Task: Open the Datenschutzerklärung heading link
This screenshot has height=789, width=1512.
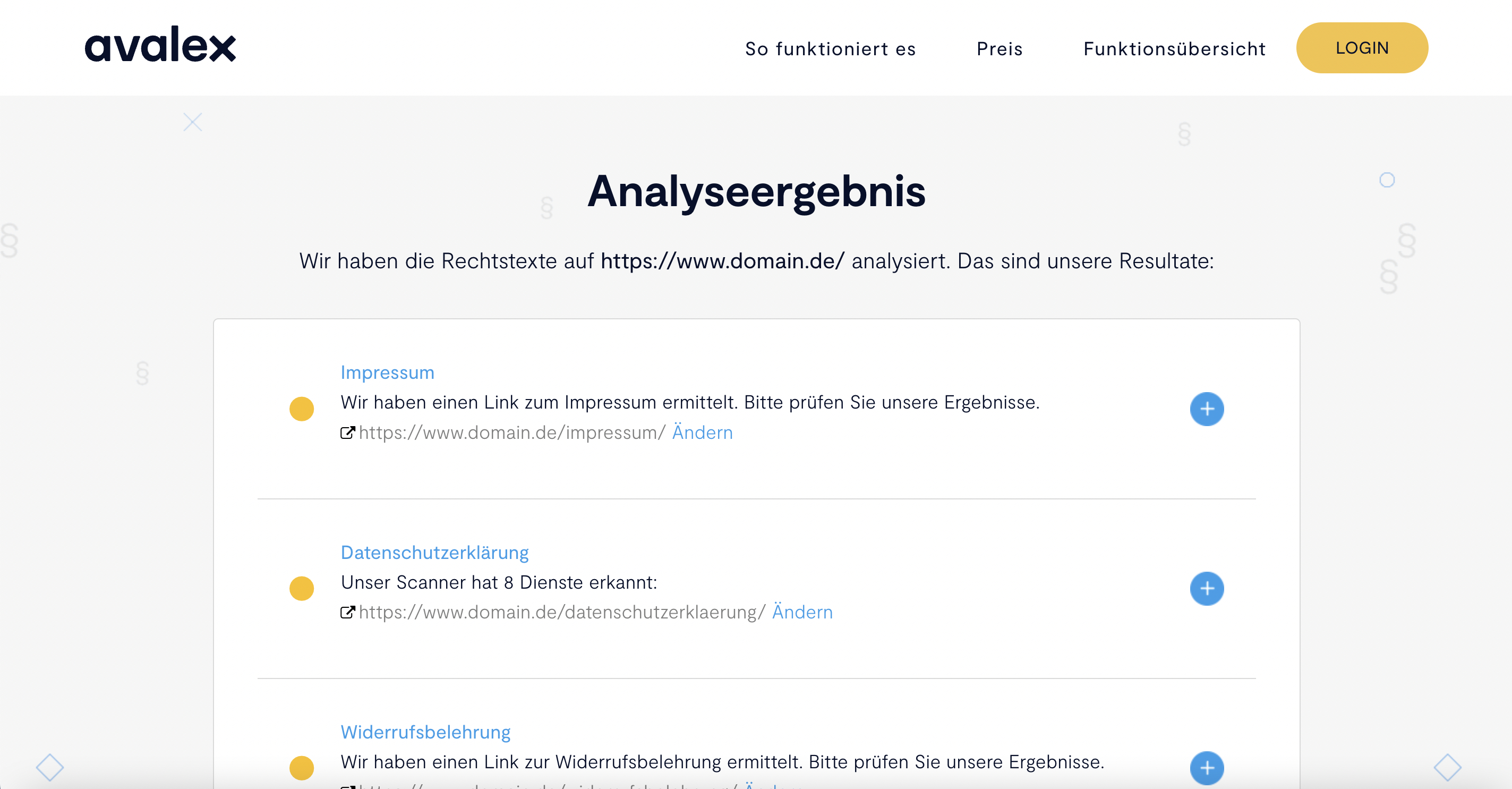Action: pos(434,552)
